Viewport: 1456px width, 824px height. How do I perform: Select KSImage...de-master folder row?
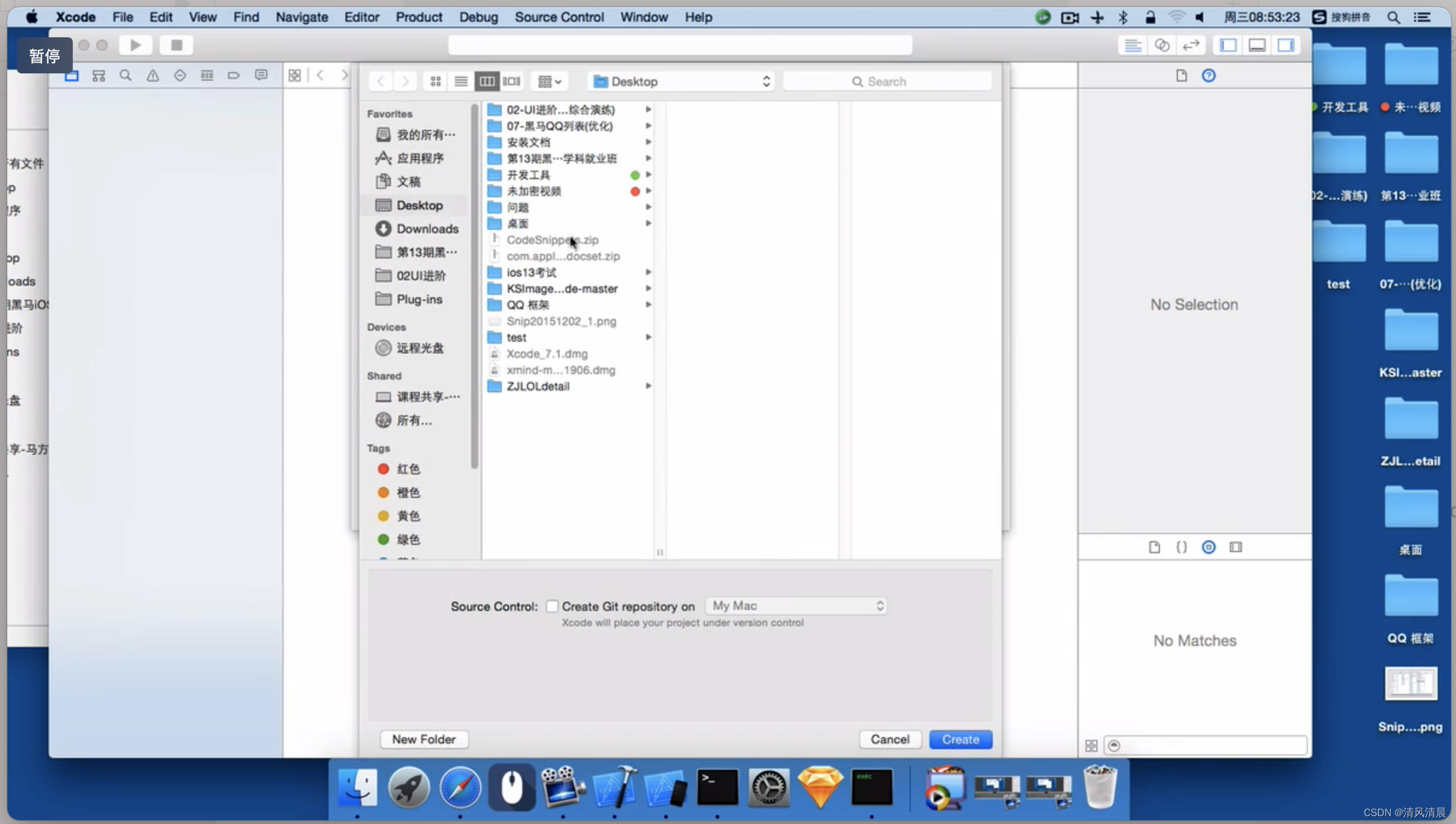tap(569, 289)
